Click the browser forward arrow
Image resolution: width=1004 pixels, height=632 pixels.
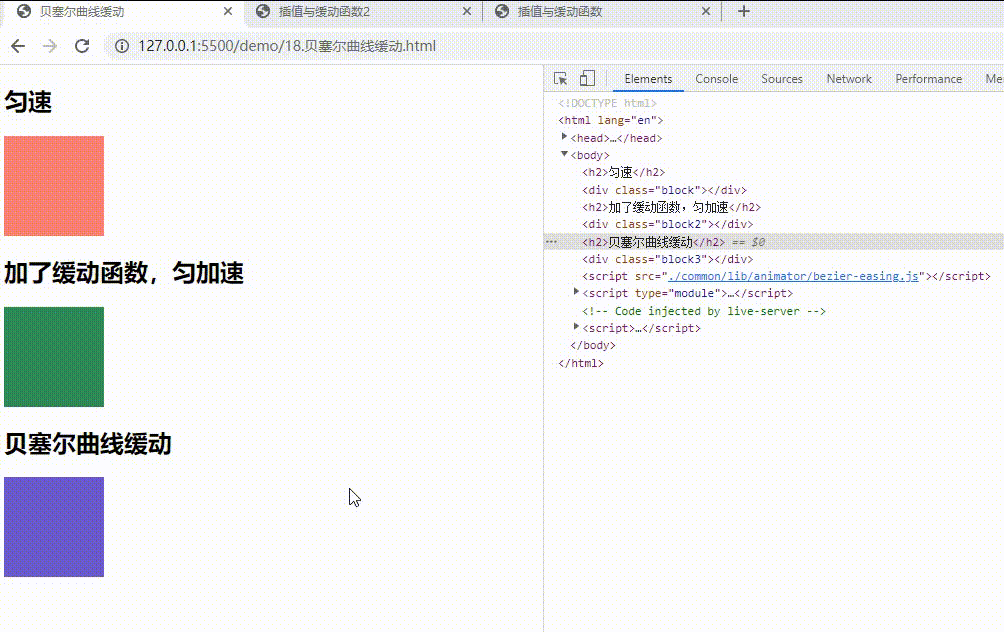point(49,46)
